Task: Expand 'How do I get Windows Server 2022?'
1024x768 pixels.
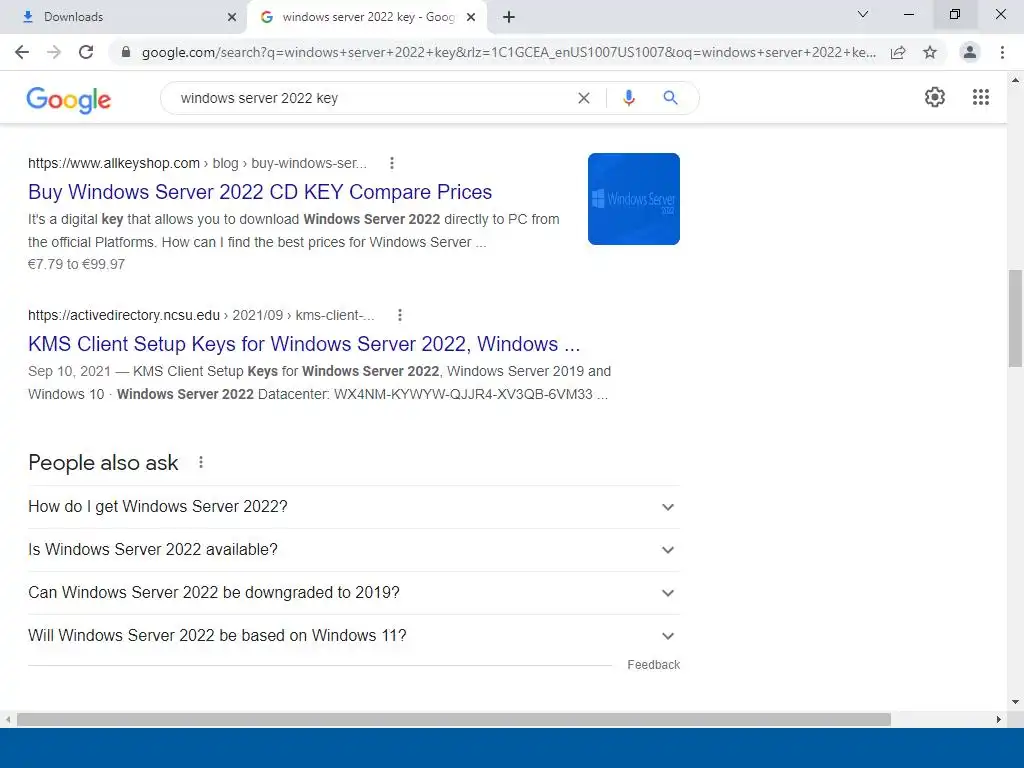Action: coord(353,507)
